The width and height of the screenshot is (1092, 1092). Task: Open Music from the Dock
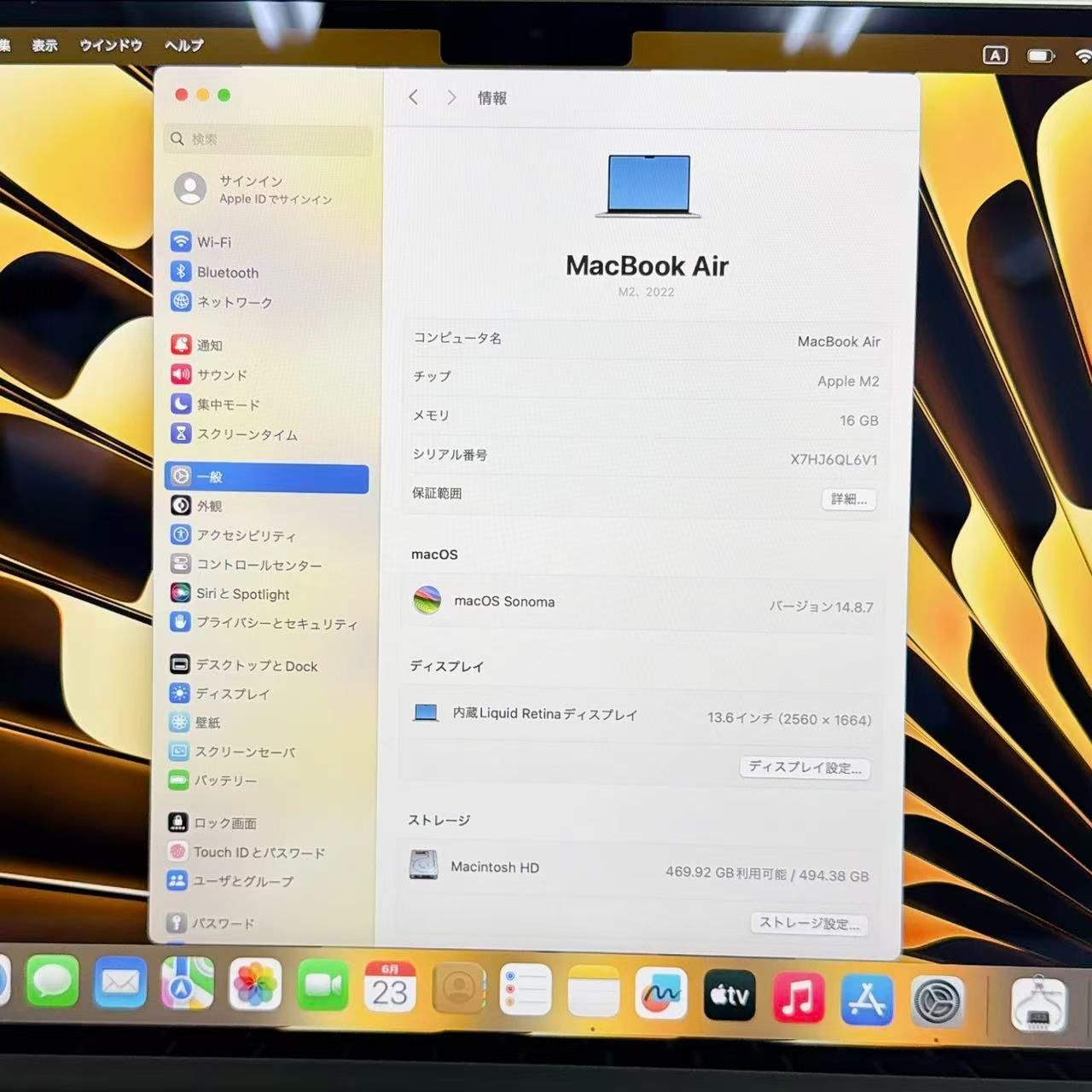pos(799,996)
